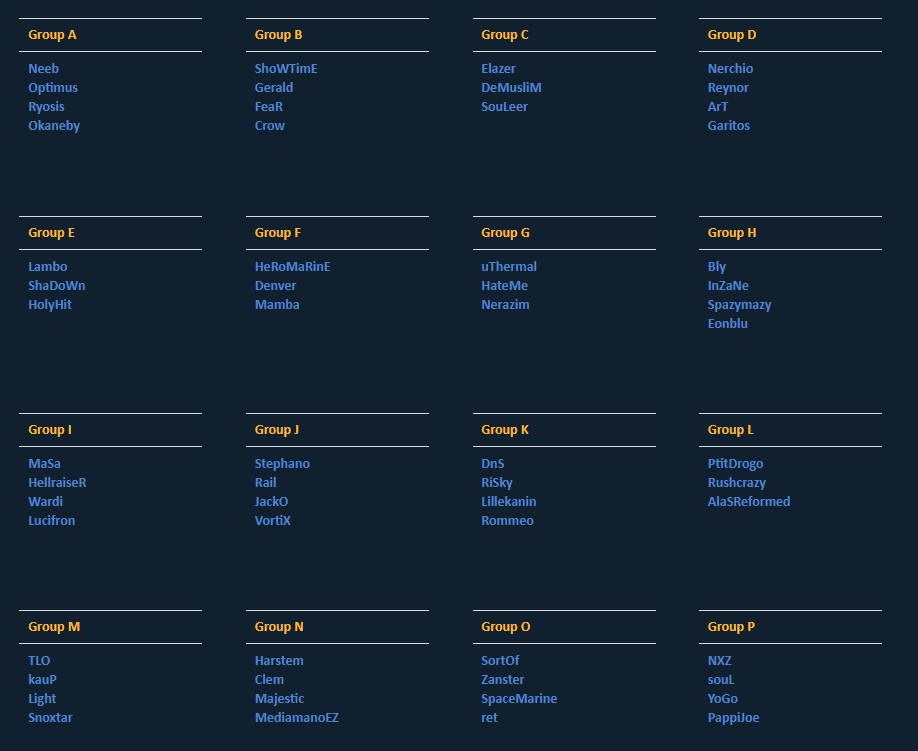Image resolution: width=918 pixels, height=751 pixels.
Task: Click Spazymazy in Group H
Action: coord(739,305)
